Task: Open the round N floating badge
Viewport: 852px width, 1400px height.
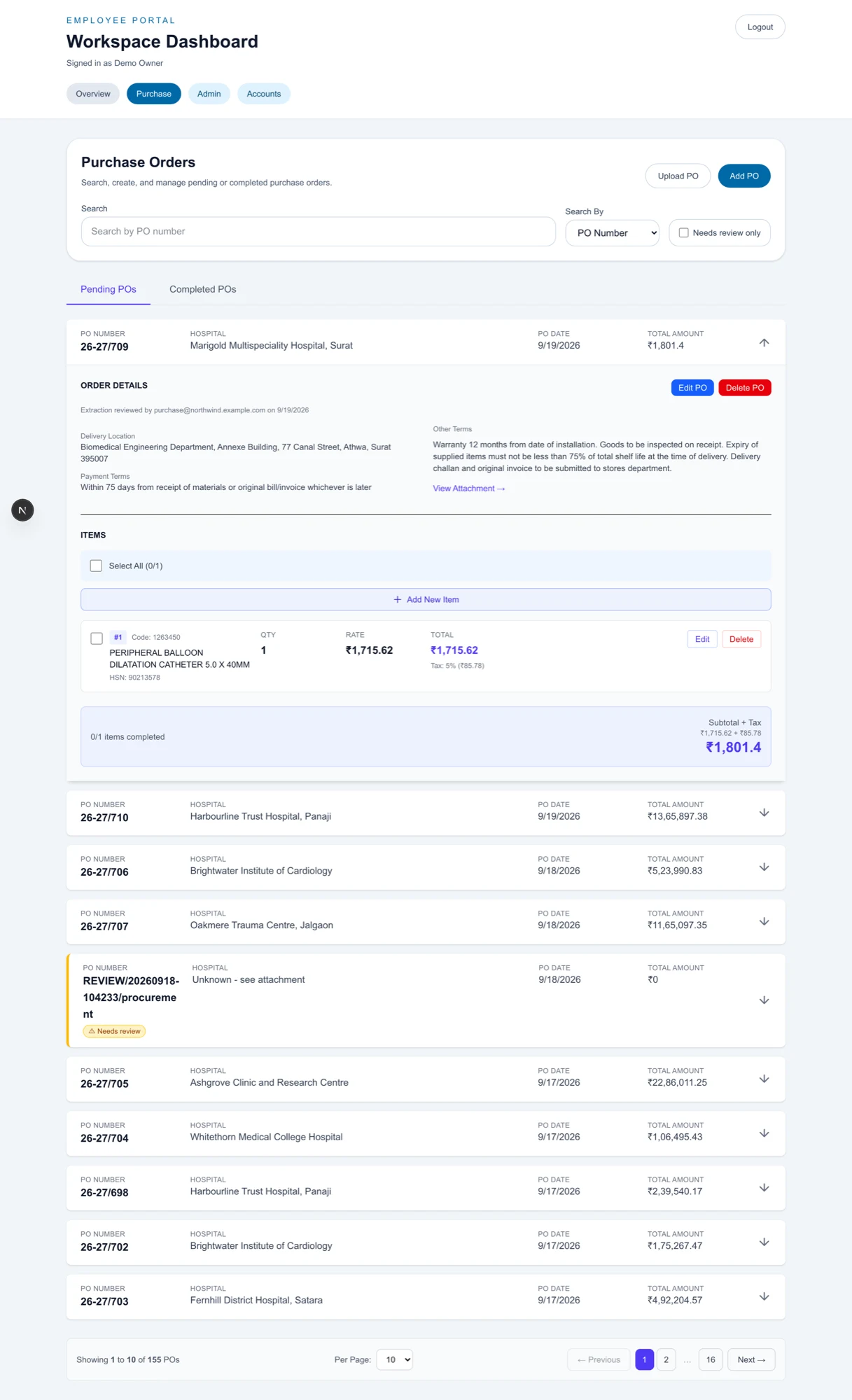Action: (22, 510)
